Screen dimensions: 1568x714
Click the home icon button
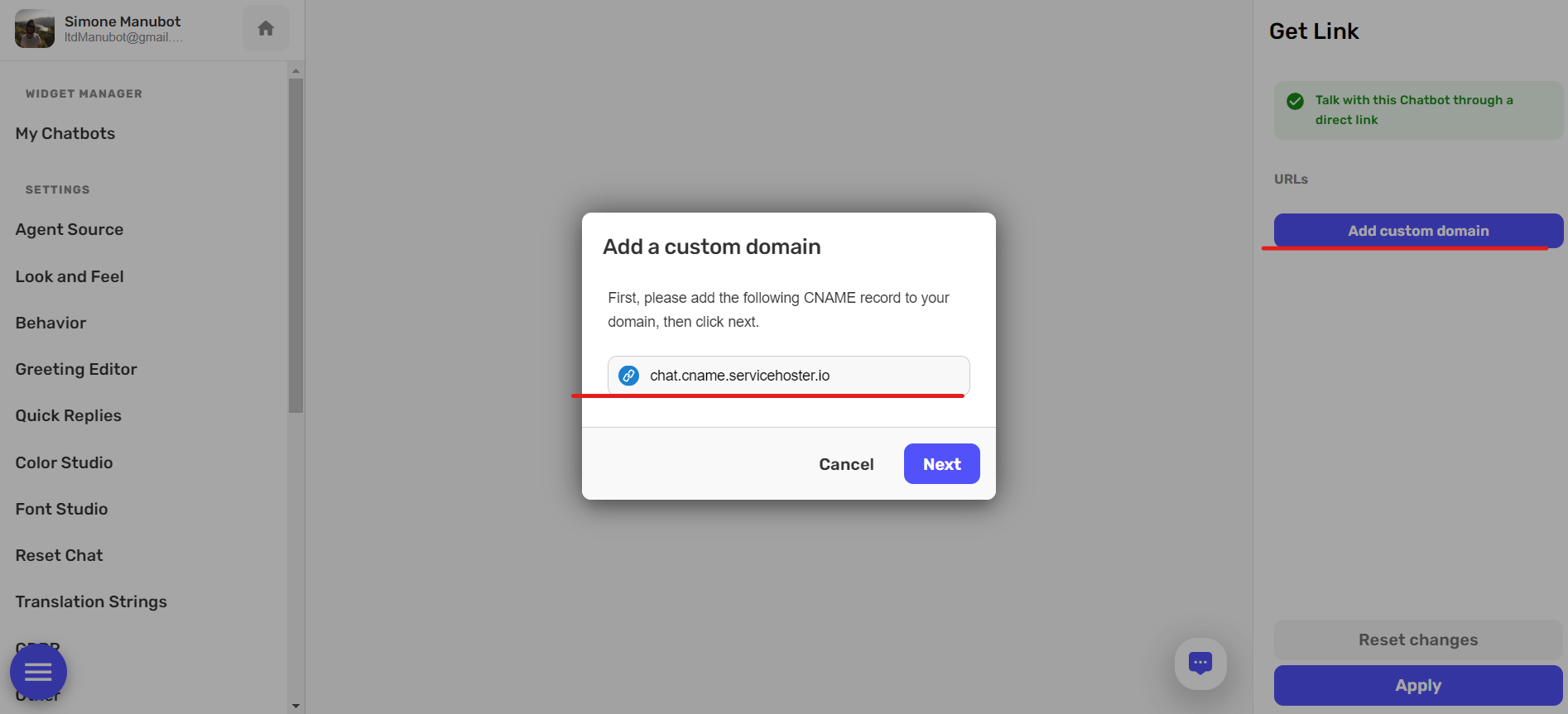point(266,29)
